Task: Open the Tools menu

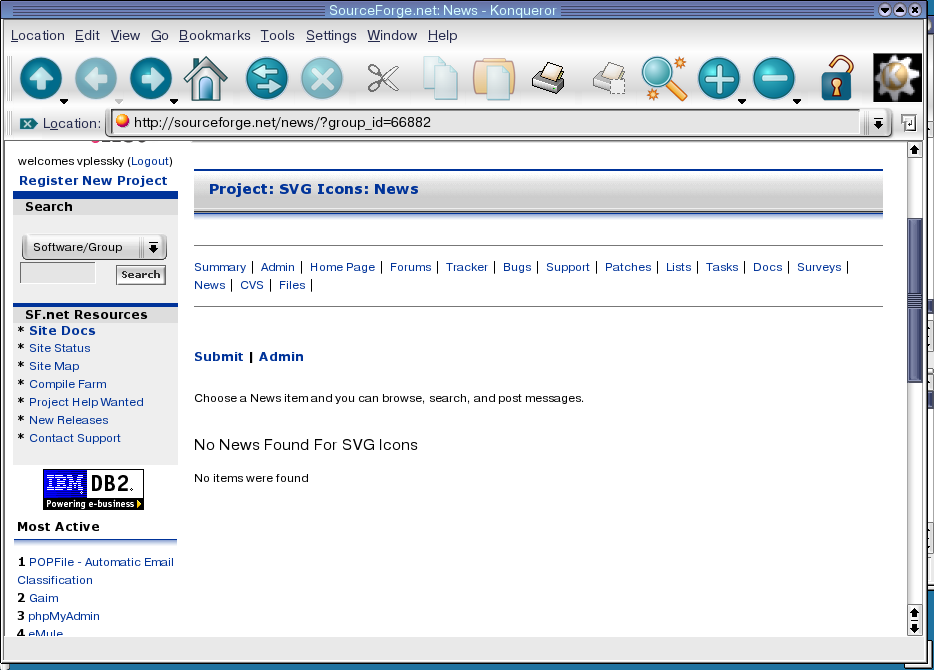Action: coord(278,36)
